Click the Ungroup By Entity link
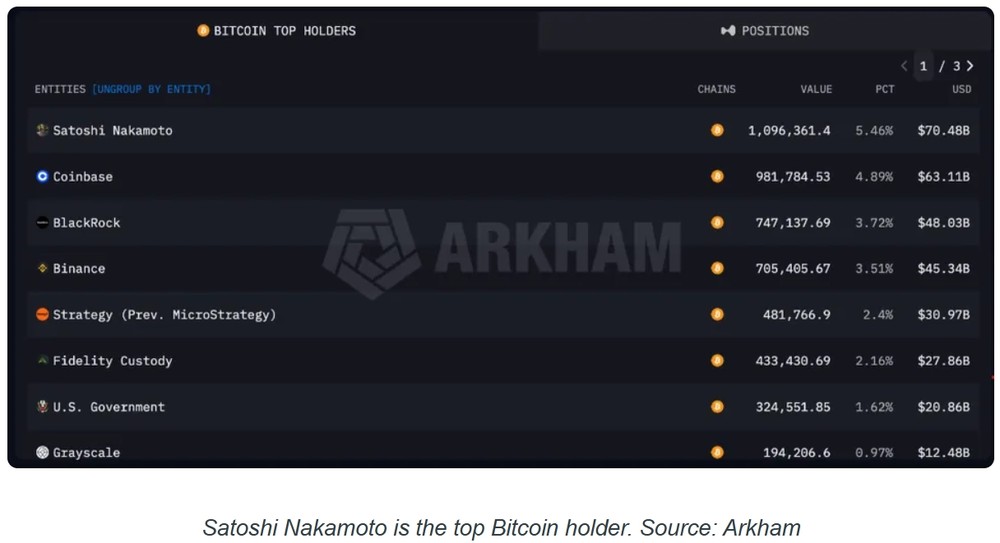This screenshot has width=1000, height=543. pyautogui.click(x=151, y=89)
